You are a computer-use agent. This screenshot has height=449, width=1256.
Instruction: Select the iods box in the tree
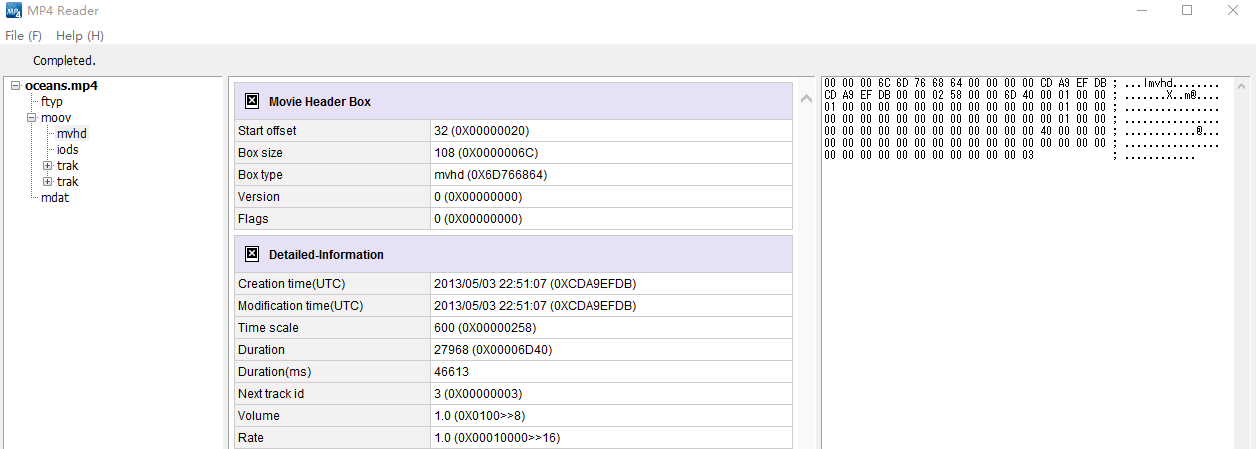pos(67,150)
